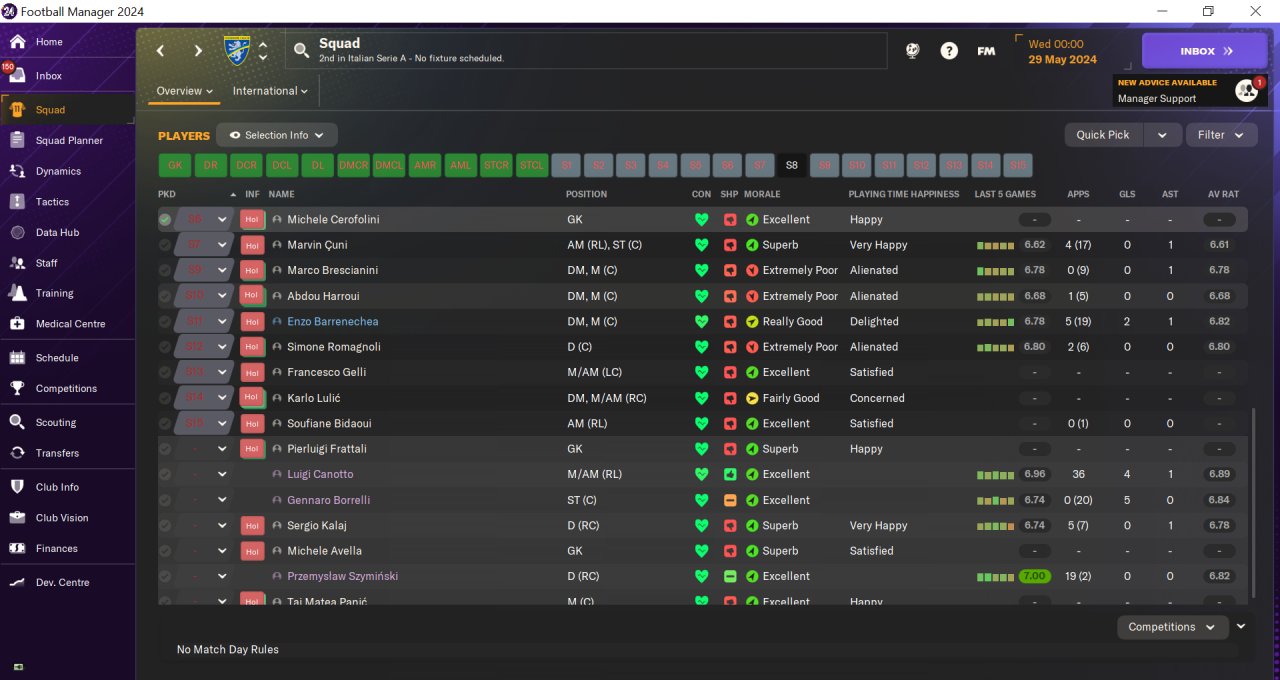Viewport: 1280px width, 680px height.
Task: Toggle pick checkmark for Abdou Harroui
Action: coord(165,296)
